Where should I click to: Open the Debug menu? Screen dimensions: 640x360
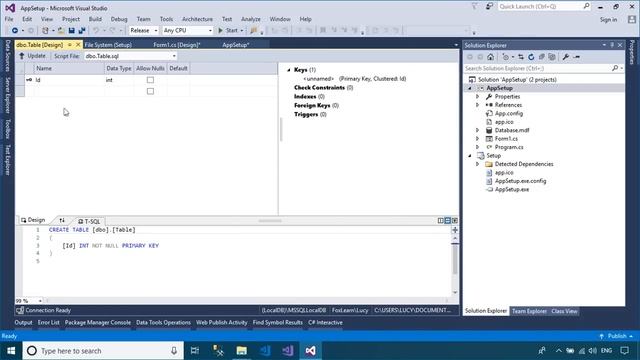pyautogui.click(x=119, y=19)
